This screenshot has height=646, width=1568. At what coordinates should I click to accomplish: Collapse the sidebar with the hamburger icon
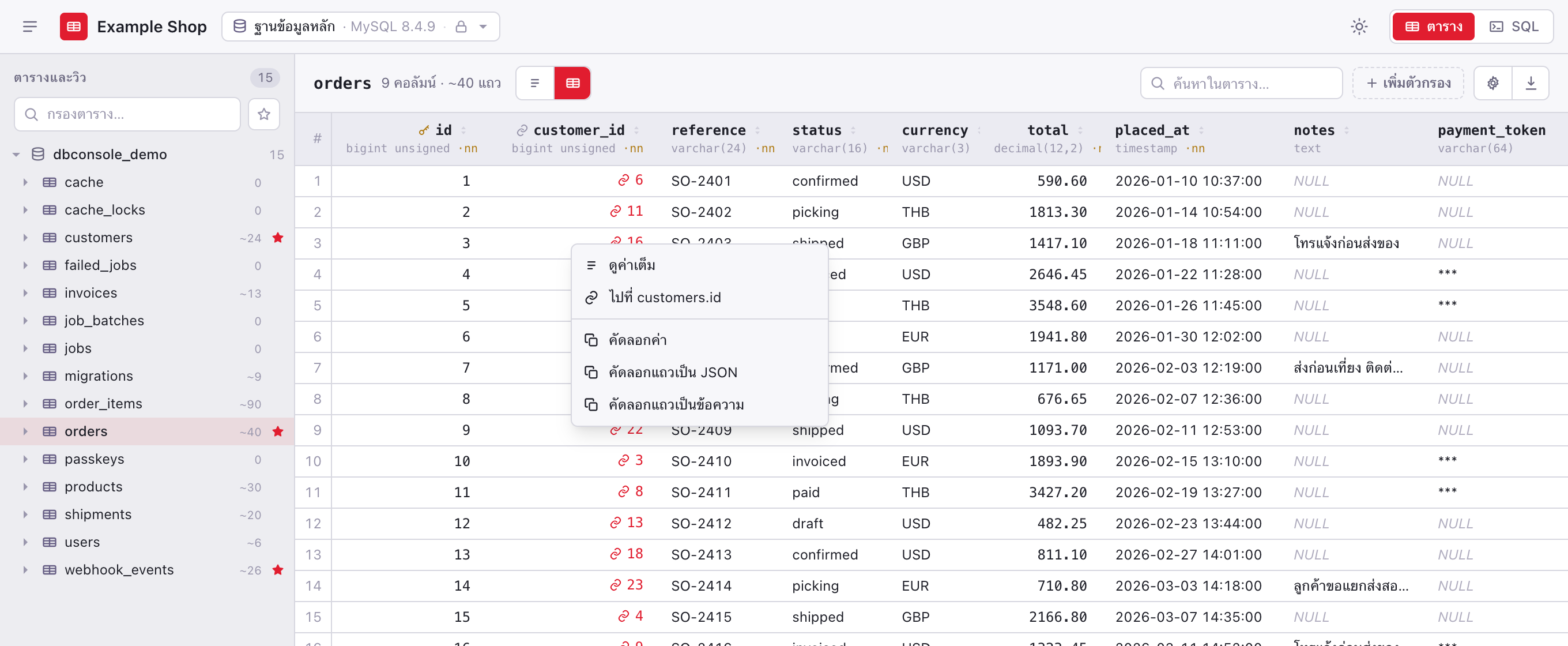coord(30,27)
